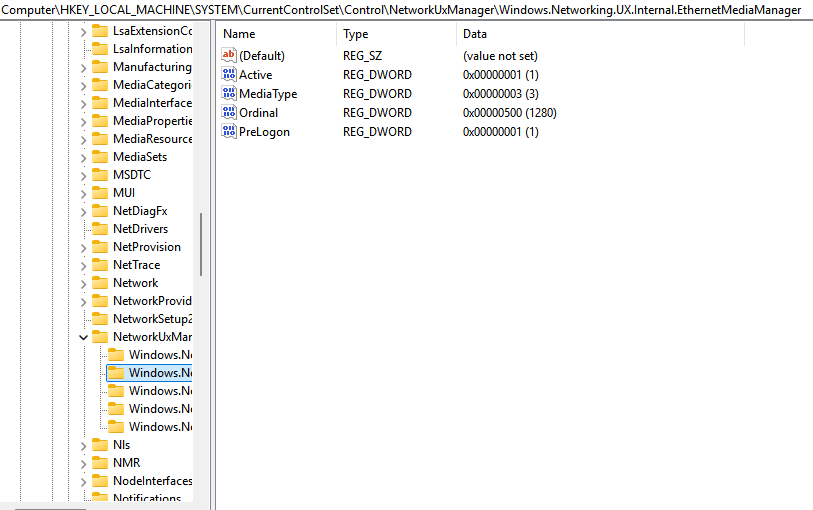
Task: Click the Network folder icon
Action: pos(100,283)
